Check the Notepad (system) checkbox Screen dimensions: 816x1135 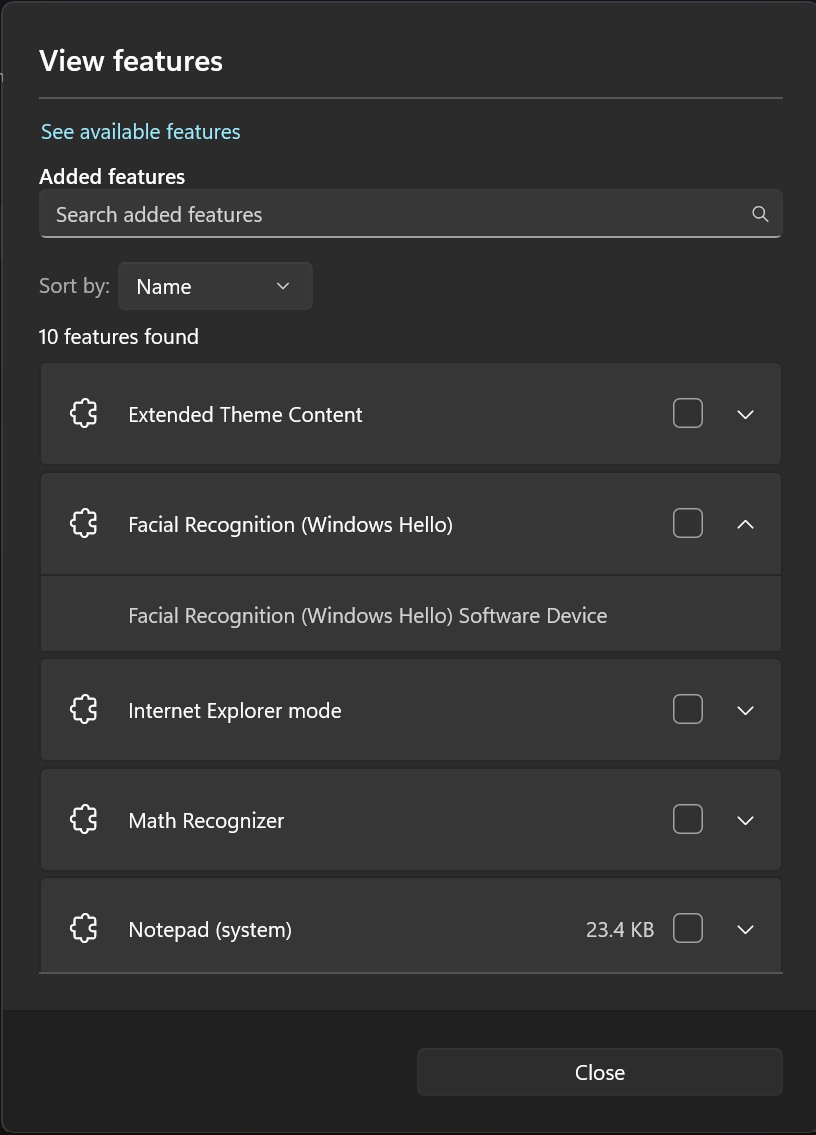(x=688, y=928)
